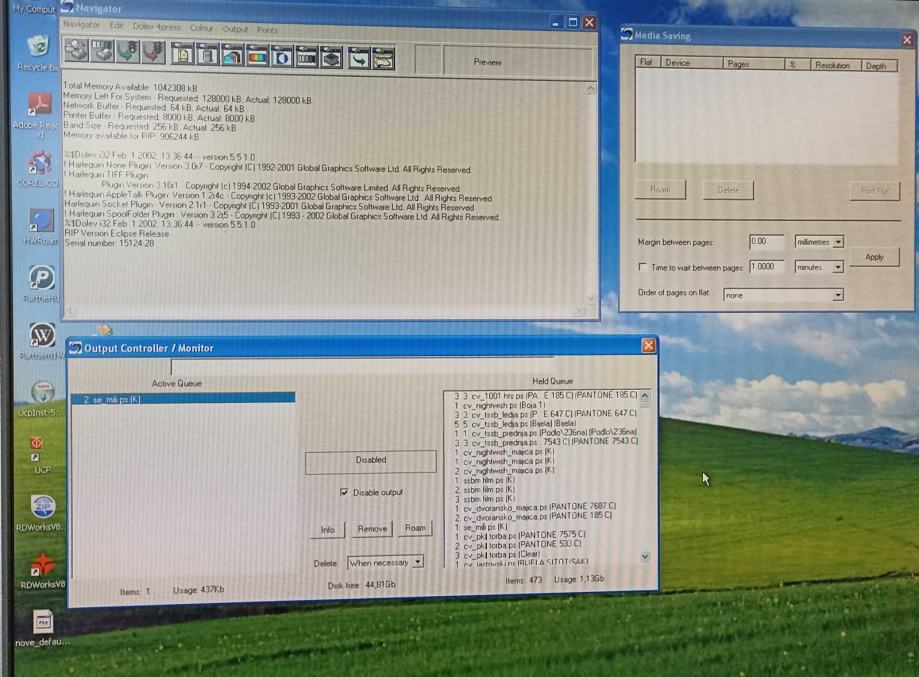Click the green curved arrow toolbar icon
The height and width of the screenshot is (677, 919).
coord(359,59)
